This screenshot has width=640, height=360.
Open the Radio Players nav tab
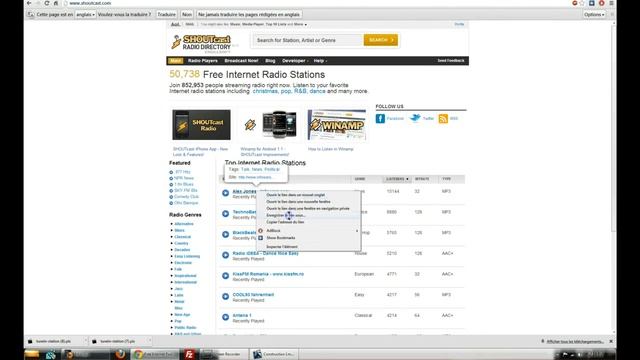coord(203,61)
